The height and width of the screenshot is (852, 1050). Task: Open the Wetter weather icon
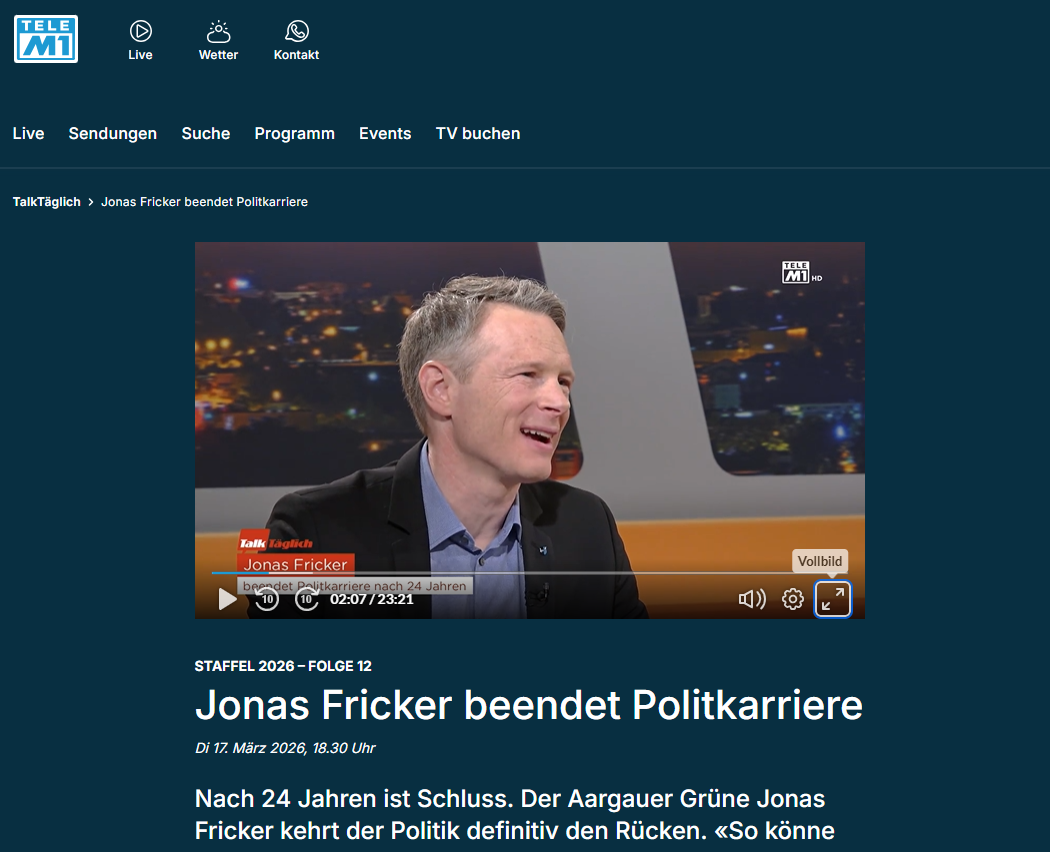click(218, 31)
